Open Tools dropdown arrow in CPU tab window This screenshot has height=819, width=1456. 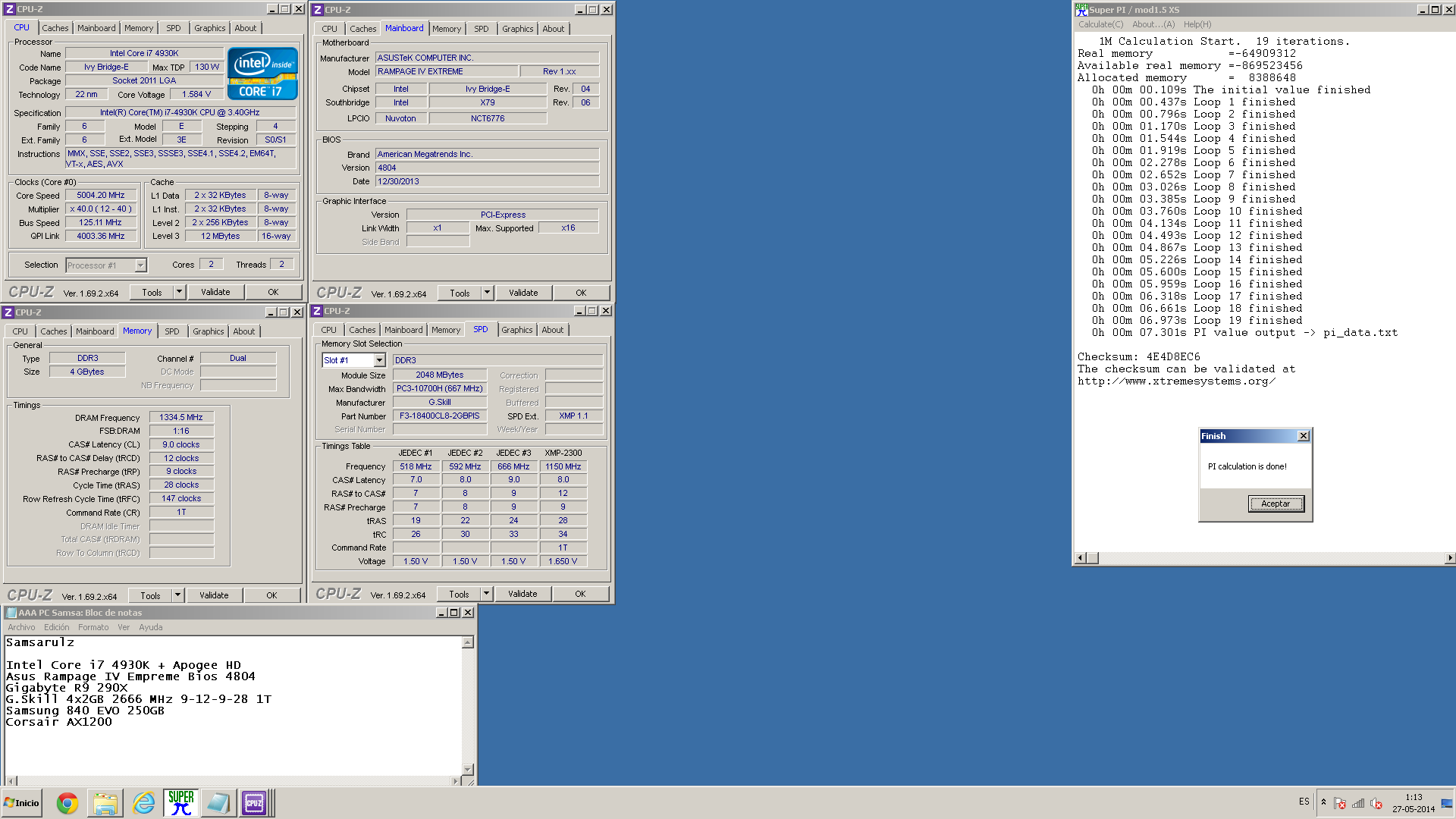coord(179,292)
